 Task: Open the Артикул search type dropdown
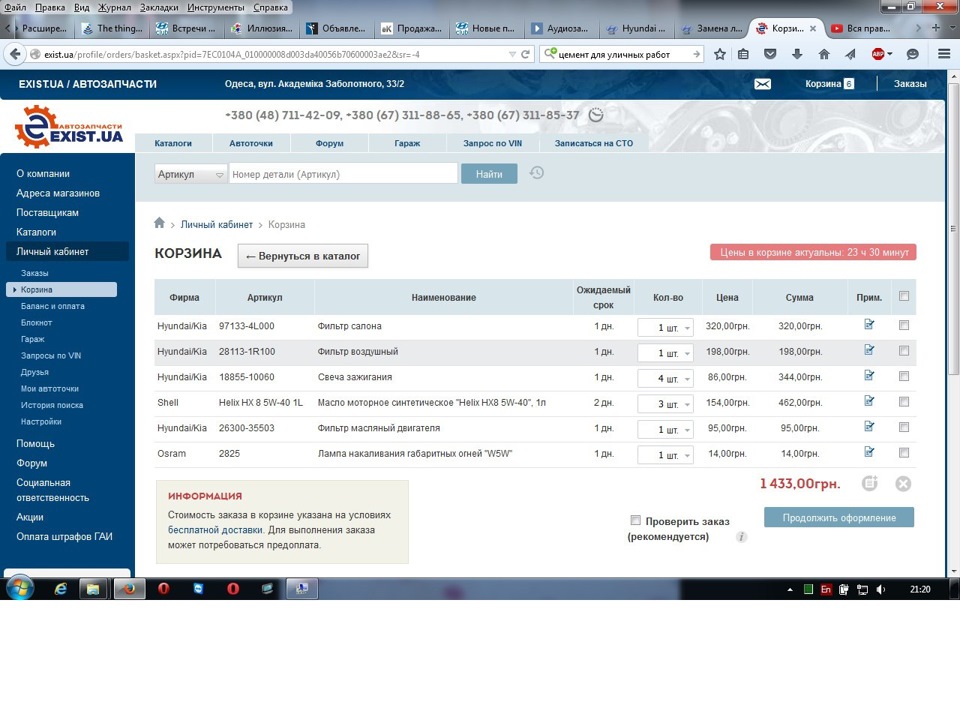click(x=190, y=174)
